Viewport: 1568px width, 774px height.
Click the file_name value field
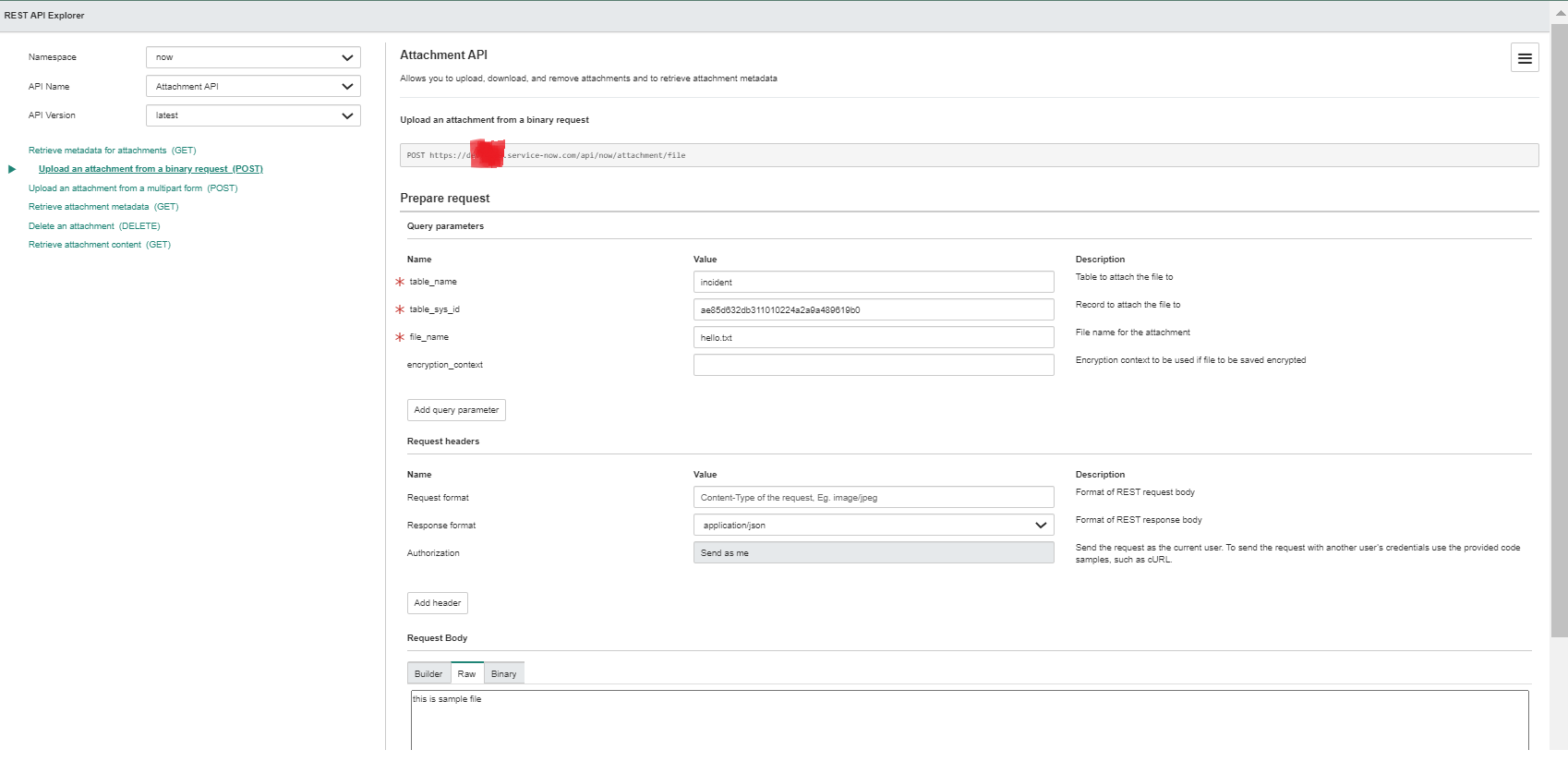coord(874,338)
